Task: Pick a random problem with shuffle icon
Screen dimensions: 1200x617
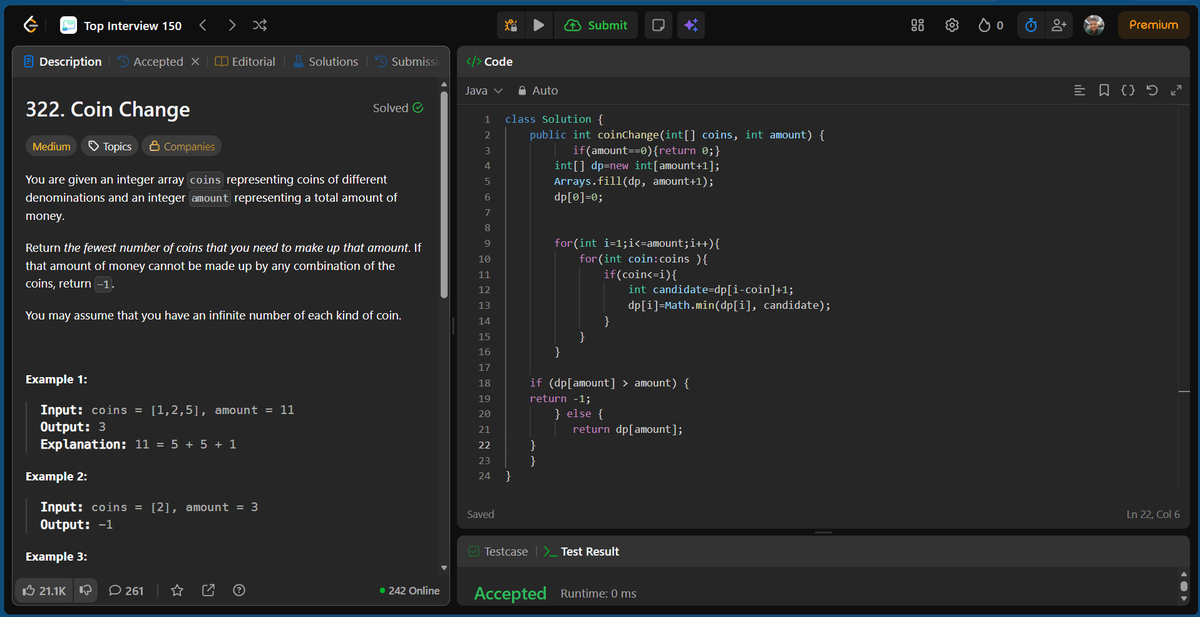Action: [x=260, y=25]
